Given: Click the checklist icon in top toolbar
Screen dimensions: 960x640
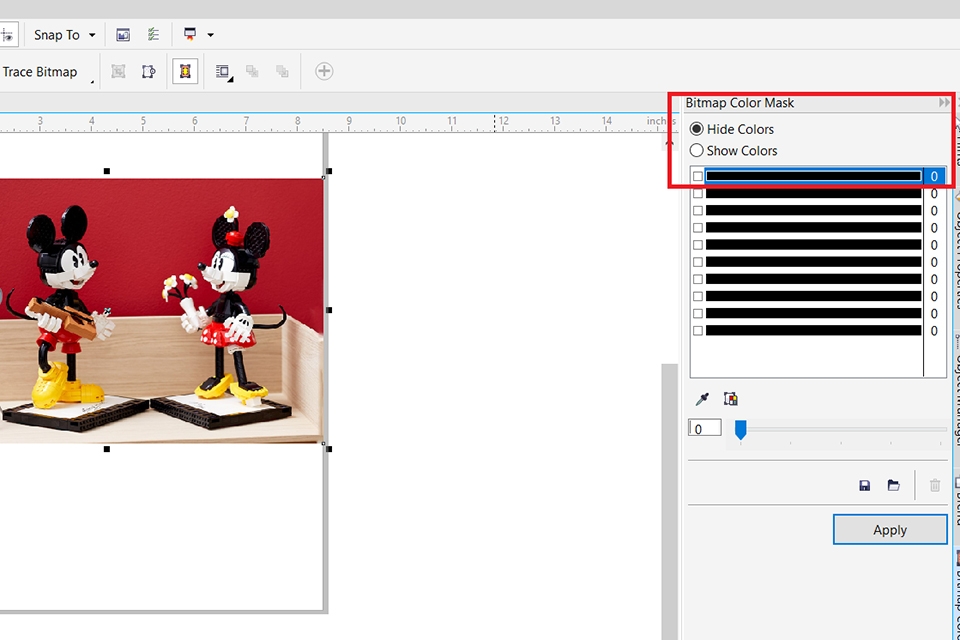Looking at the screenshot, I should pyautogui.click(x=153, y=35).
